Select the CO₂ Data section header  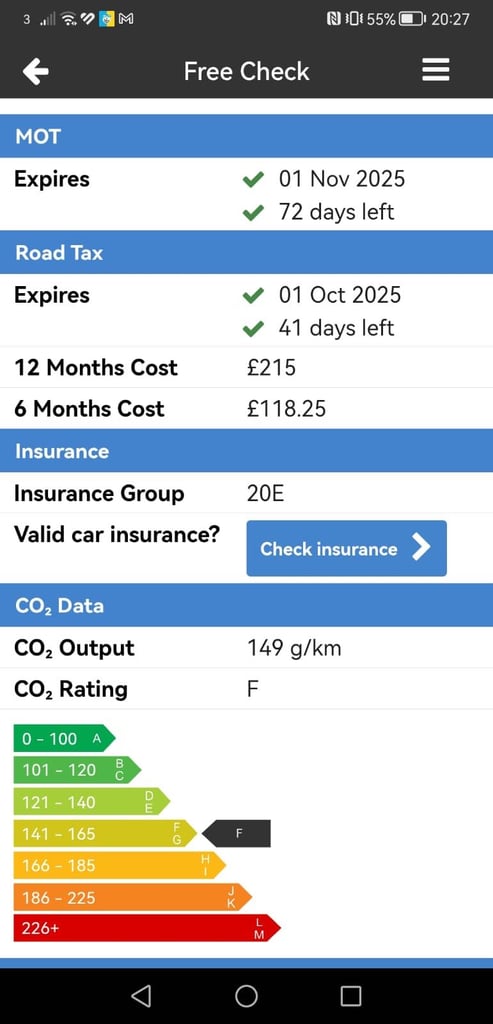[246, 605]
